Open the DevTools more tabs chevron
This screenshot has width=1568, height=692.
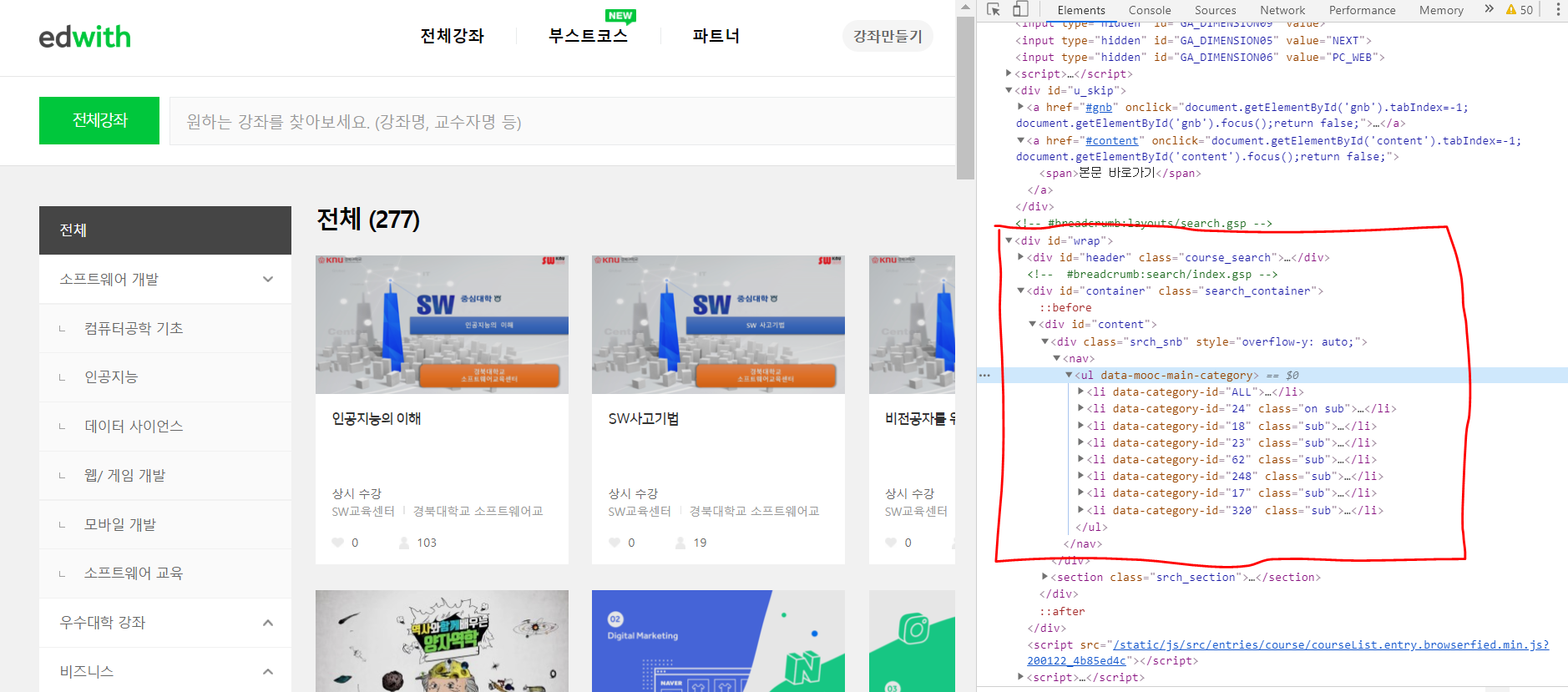click(1489, 9)
